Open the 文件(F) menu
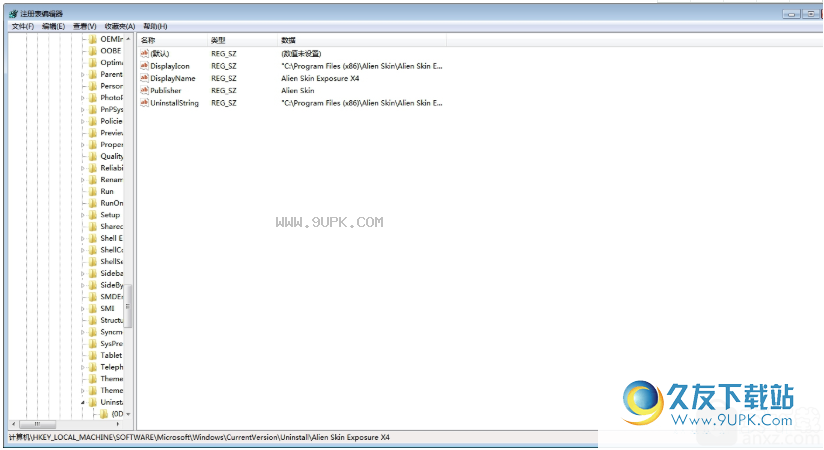Image resolution: width=824 pixels, height=450 pixels. [23, 26]
